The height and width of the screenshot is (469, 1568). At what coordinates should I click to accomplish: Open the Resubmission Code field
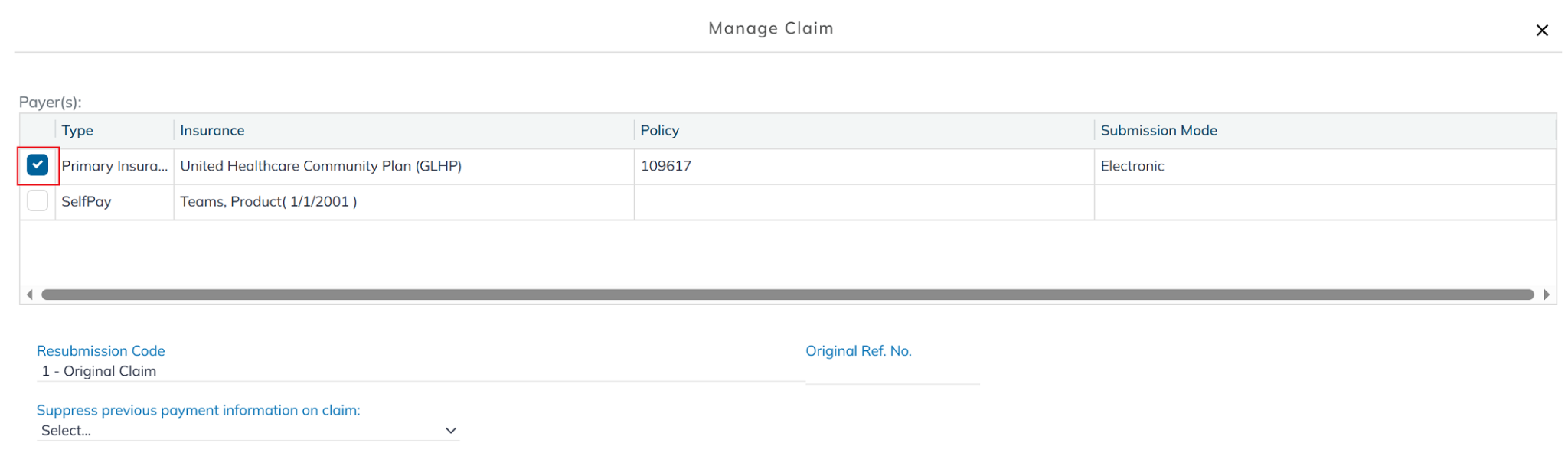point(420,371)
